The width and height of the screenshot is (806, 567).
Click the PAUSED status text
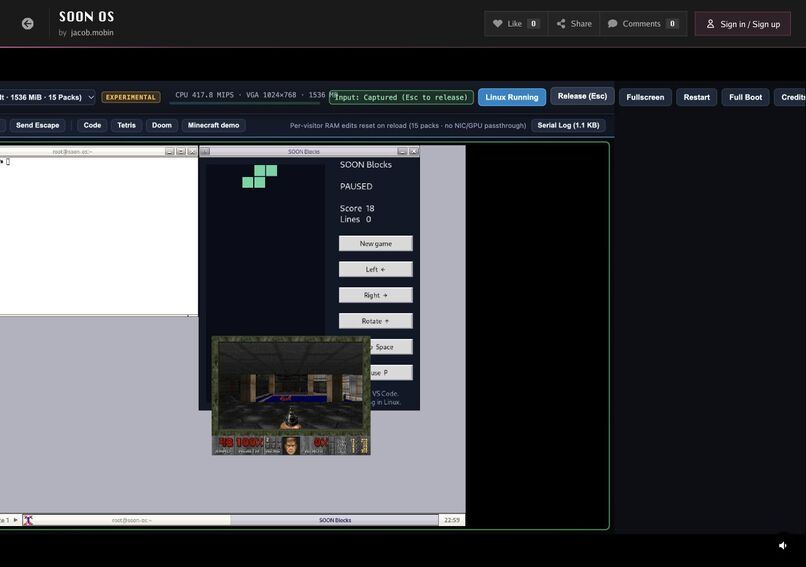pyautogui.click(x=356, y=187)
